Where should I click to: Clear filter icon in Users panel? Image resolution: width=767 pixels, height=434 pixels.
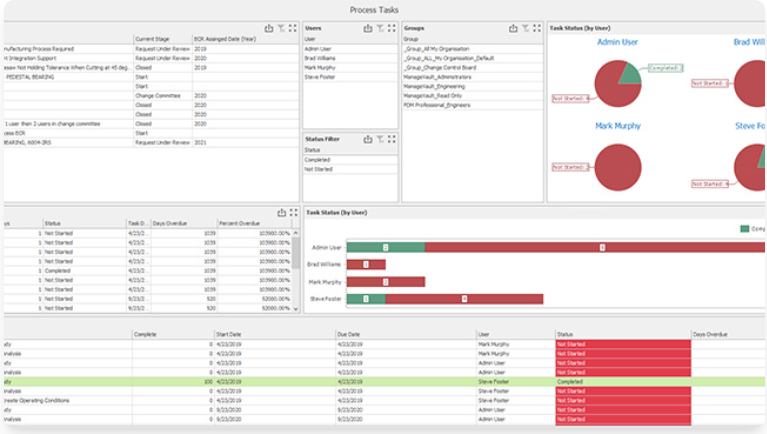[380, 28]
